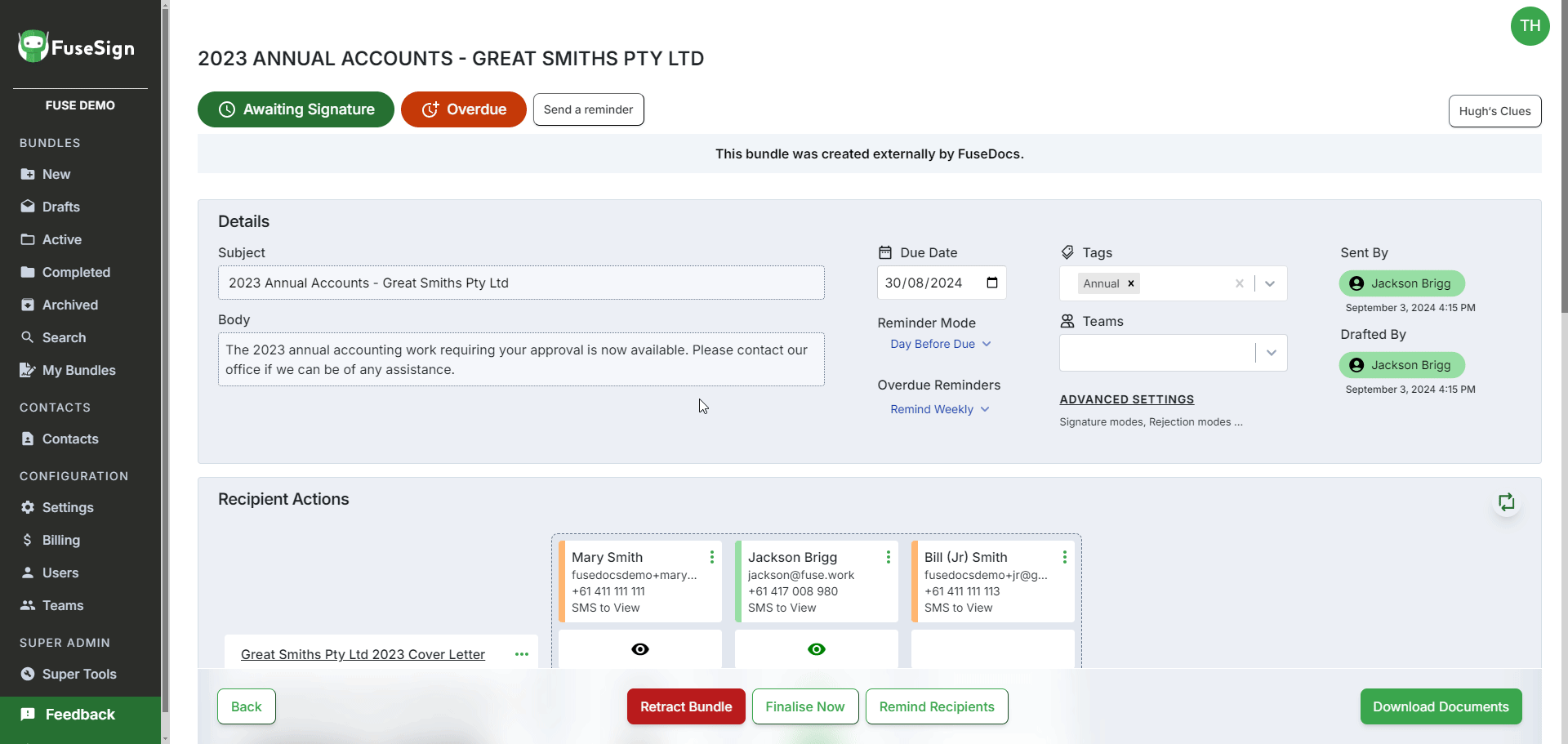Click the FuseSign logo
The width and height of the screenshot is (1568, 744).
pos(77,47)
